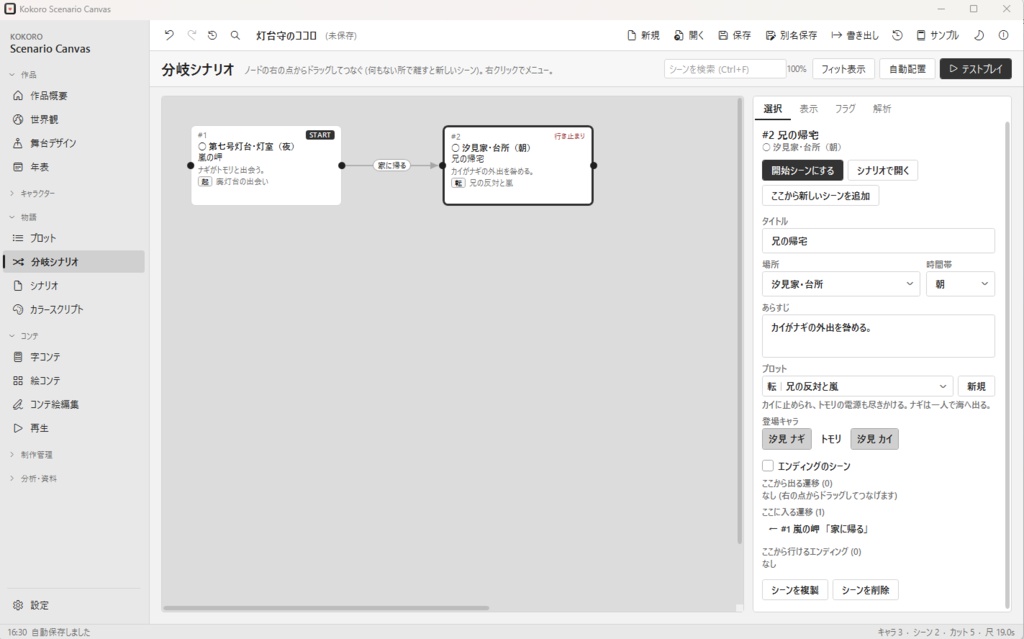Expand the キャラクター sidebar section
Image resolution: width=1024 pixels, height=639 pixels.
coord(32,193)
